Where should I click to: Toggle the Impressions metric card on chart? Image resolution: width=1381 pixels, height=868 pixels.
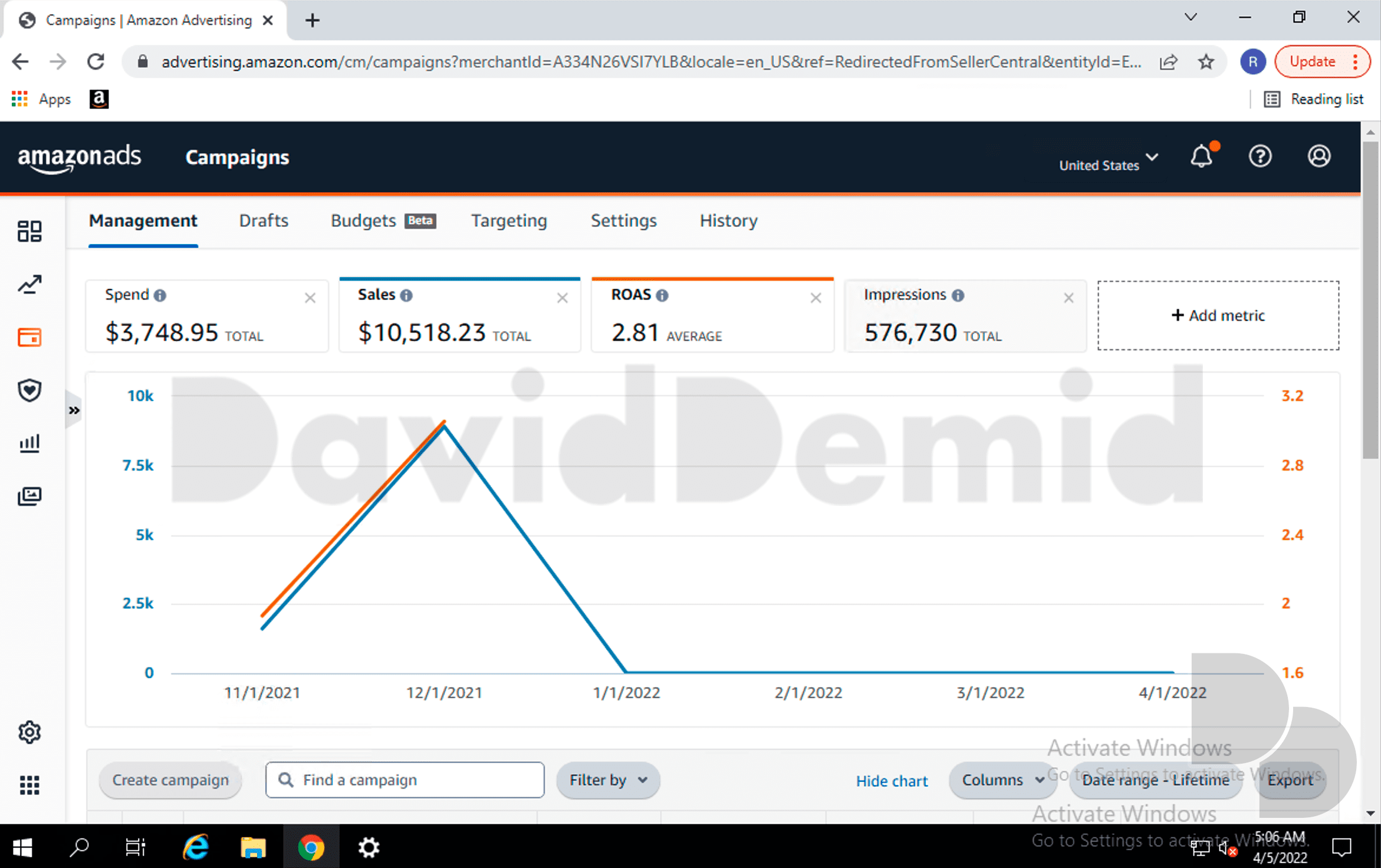point(965,316)
